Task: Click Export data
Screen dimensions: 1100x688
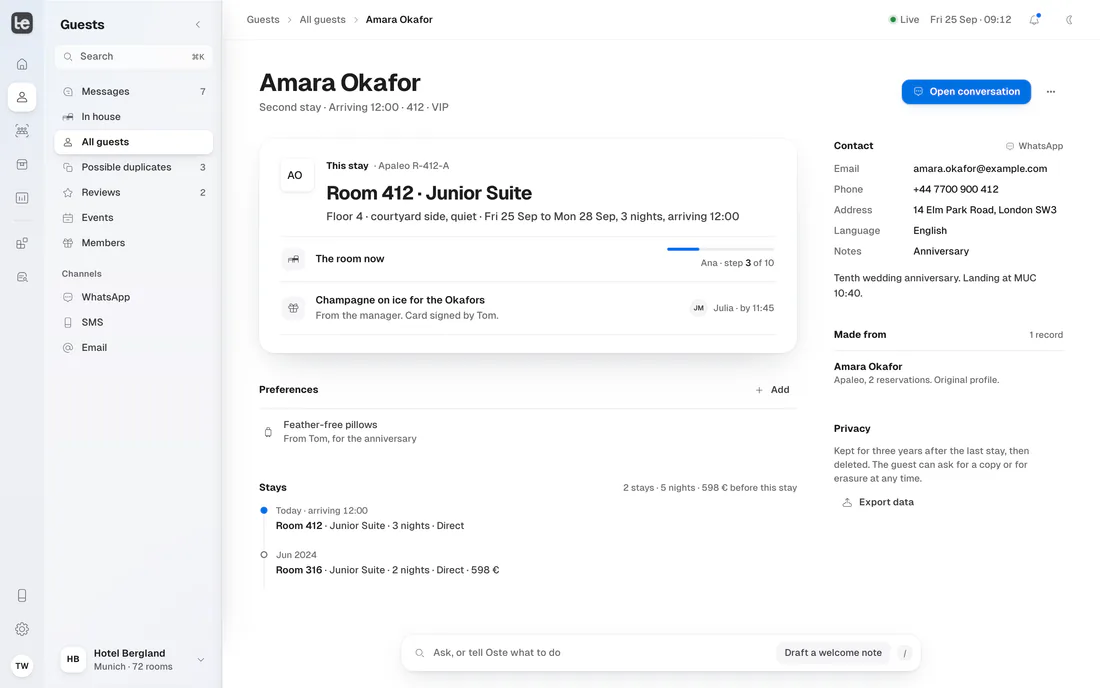Action: pyautogui.click(x=878, y=502)
